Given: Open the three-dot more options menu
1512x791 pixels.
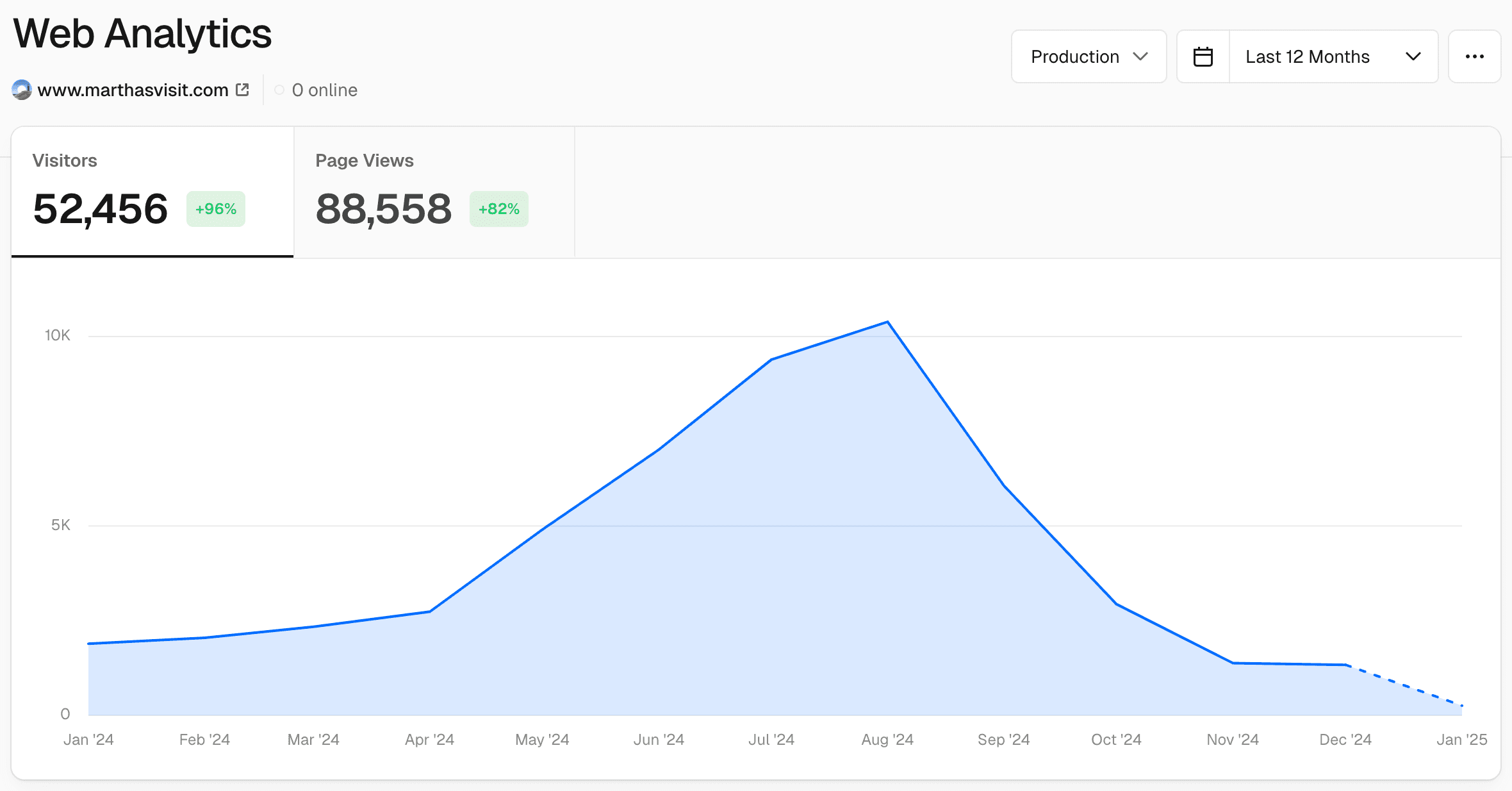Looking at the screenshot, I should click(x=1474, y=56).
